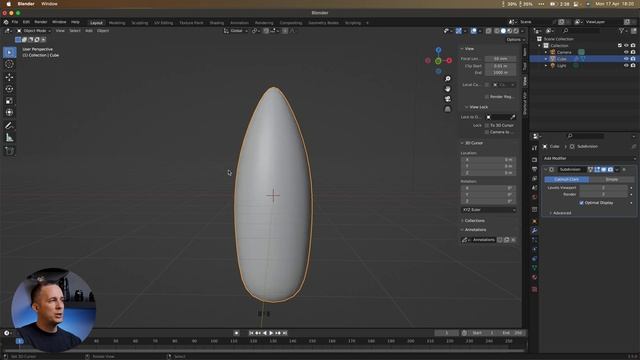Toggle the Local Camera checkbox
640x360 pixels.
[487, 84]
